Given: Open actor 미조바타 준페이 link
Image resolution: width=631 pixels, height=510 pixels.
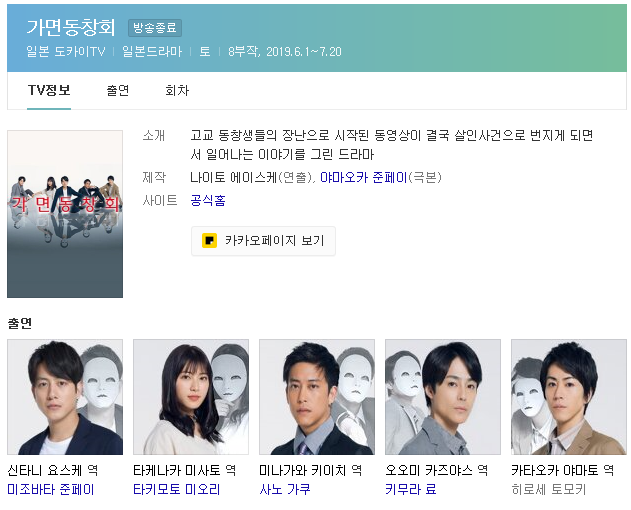Looking at the screenshot, I should [51, 489].
